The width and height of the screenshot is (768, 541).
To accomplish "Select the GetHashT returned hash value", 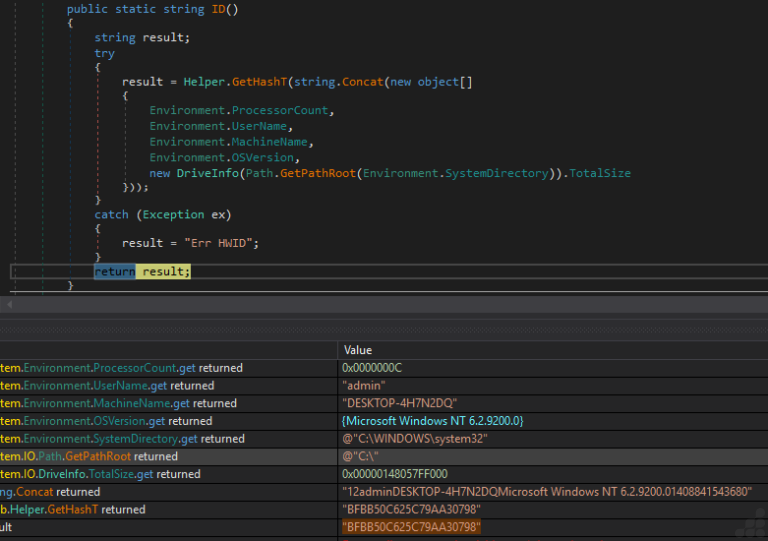I will coord(411,509).
